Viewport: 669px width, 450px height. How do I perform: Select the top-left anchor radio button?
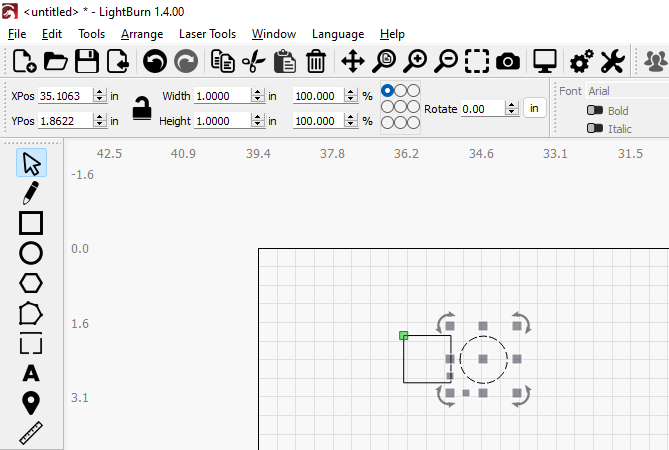coord(387,90)
